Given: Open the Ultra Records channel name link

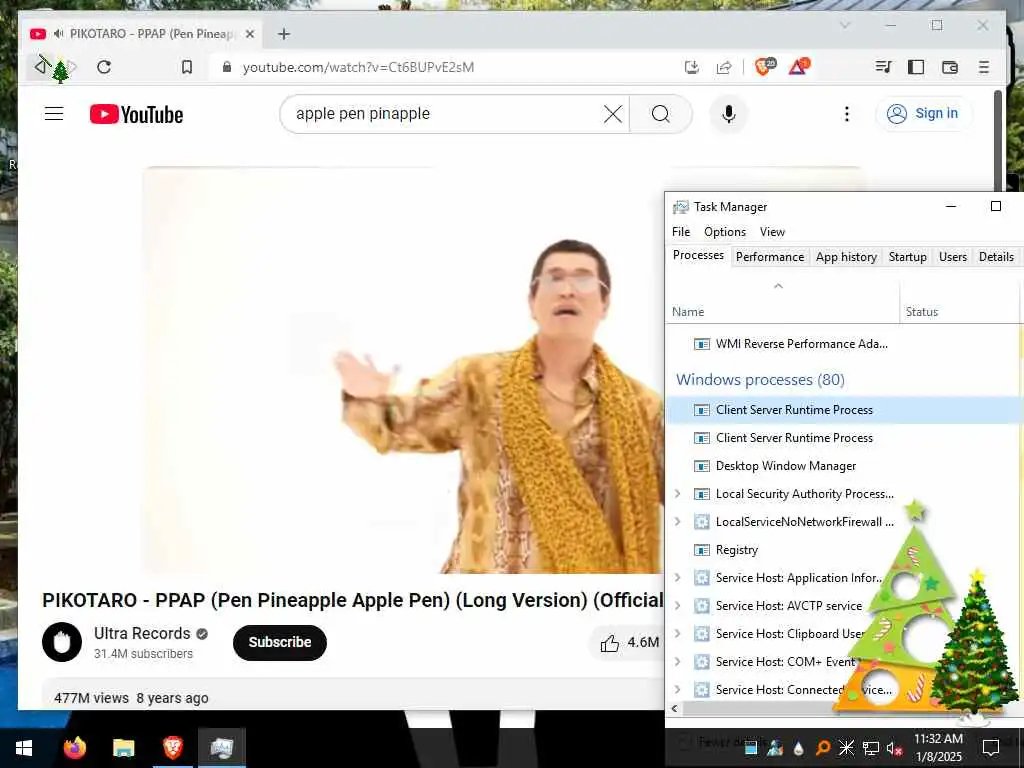Looking at the screenshot, I should coord(142,633).
